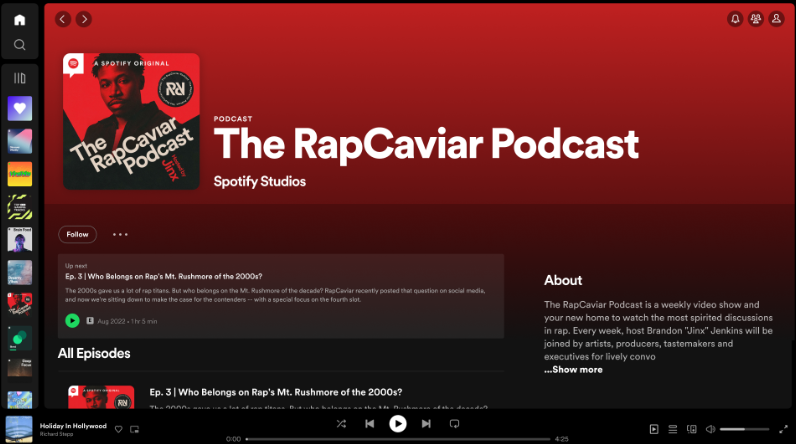Open Ep. 3 thumbnail in All Episodes

click(101, 397)
